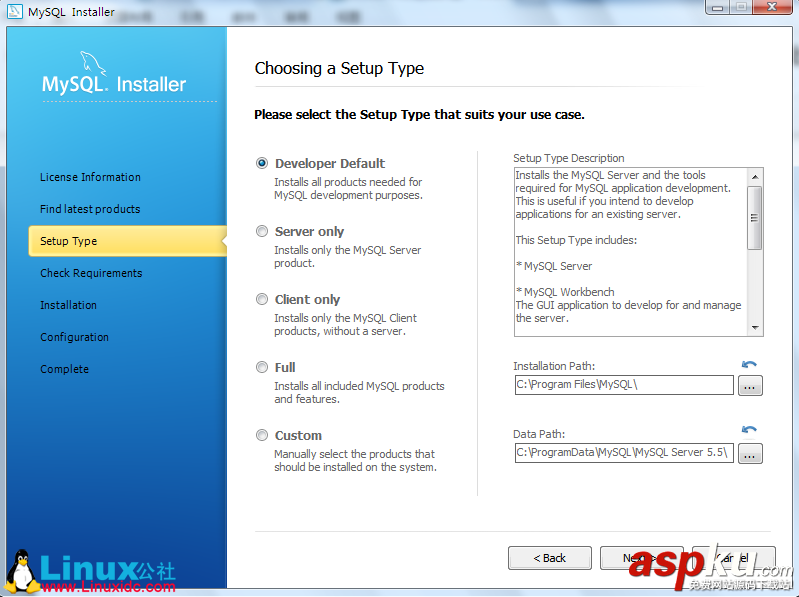Reset Data Path with the undo arrow

pyautogui.click(x=749, y=429)
